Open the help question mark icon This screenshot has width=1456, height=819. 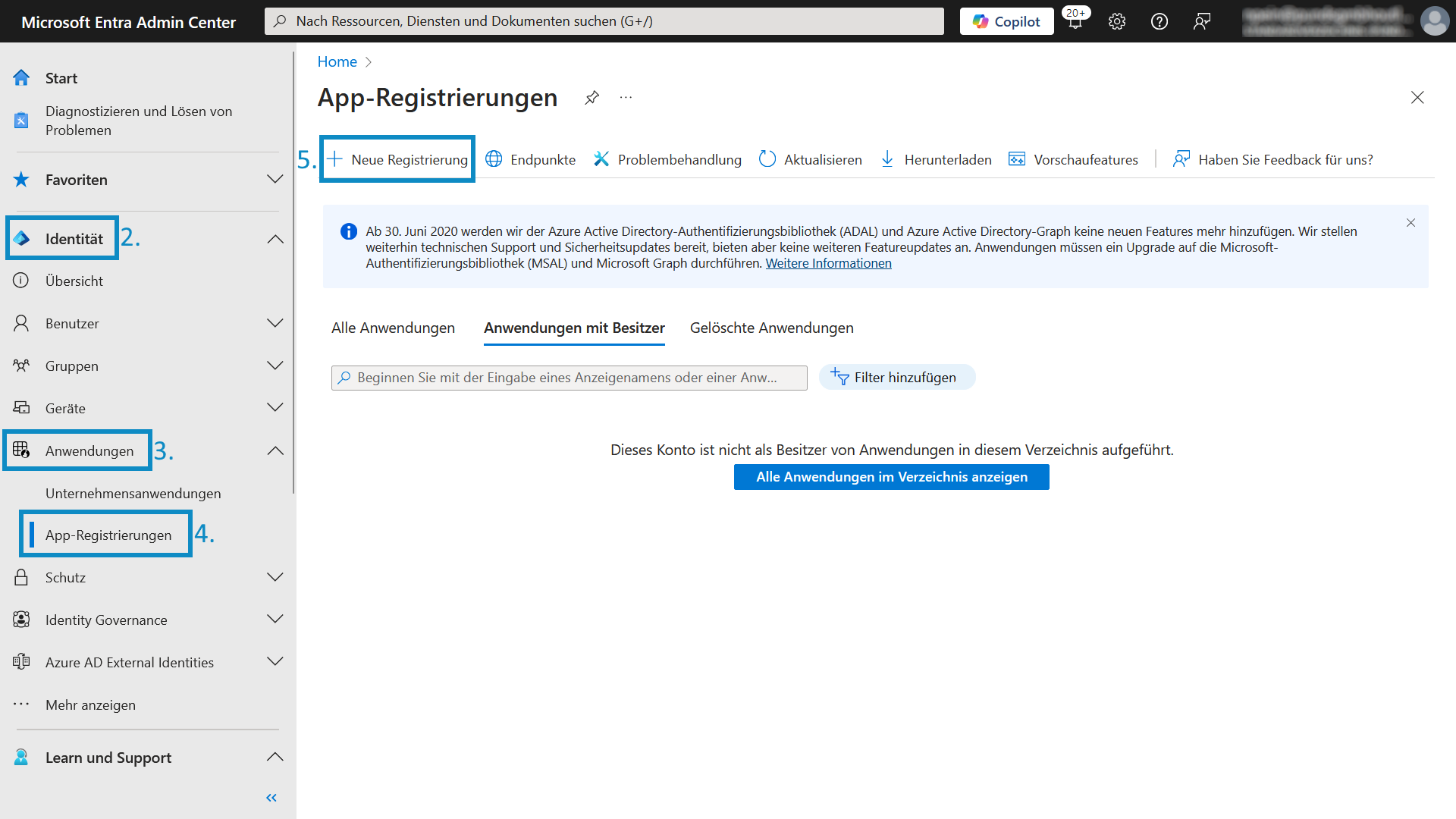click(x=1159, y=21)
